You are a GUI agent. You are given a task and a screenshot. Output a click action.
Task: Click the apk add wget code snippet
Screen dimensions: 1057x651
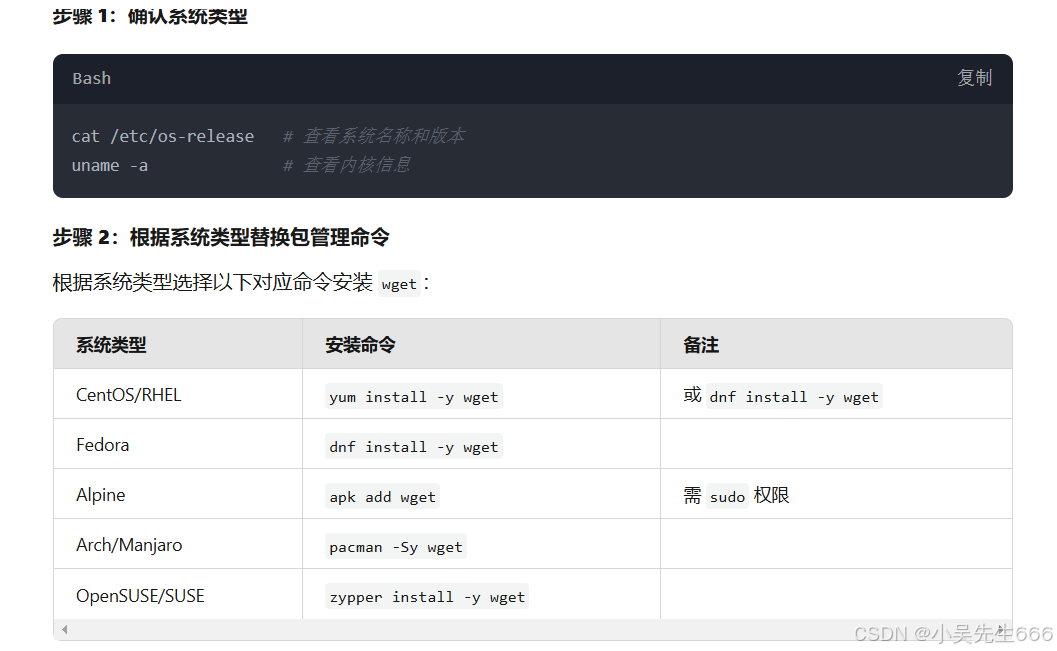[382, 496]
